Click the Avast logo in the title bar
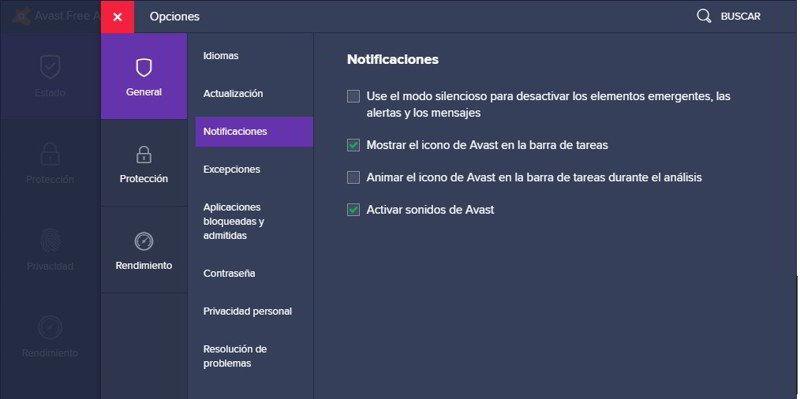The width and height of the screenshot is (800, 399). click(x=21, y=16)
